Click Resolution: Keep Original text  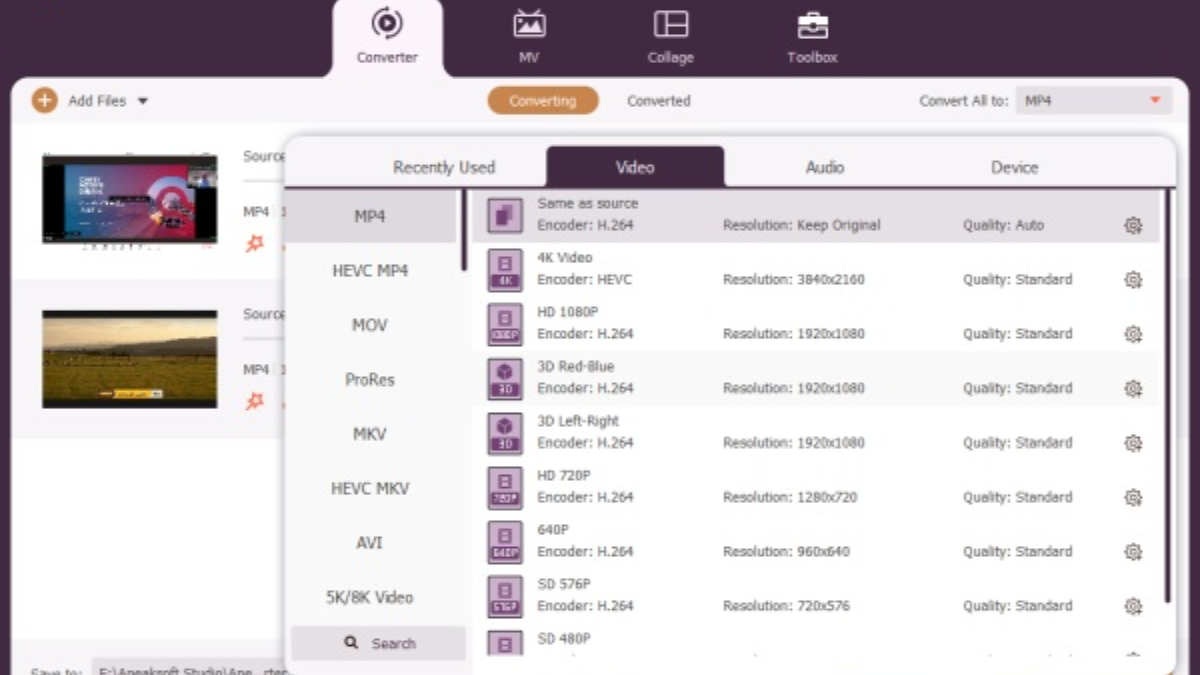point(802,225)
